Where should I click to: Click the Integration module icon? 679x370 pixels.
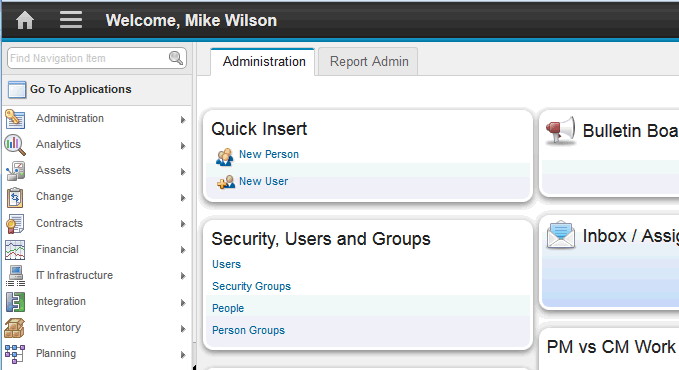[15, 302]
